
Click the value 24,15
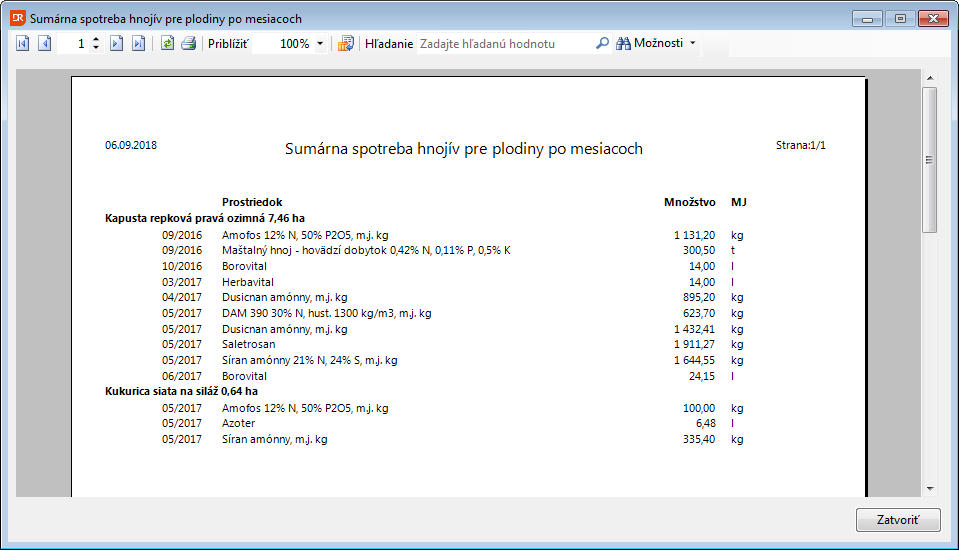tap(702, 376)
